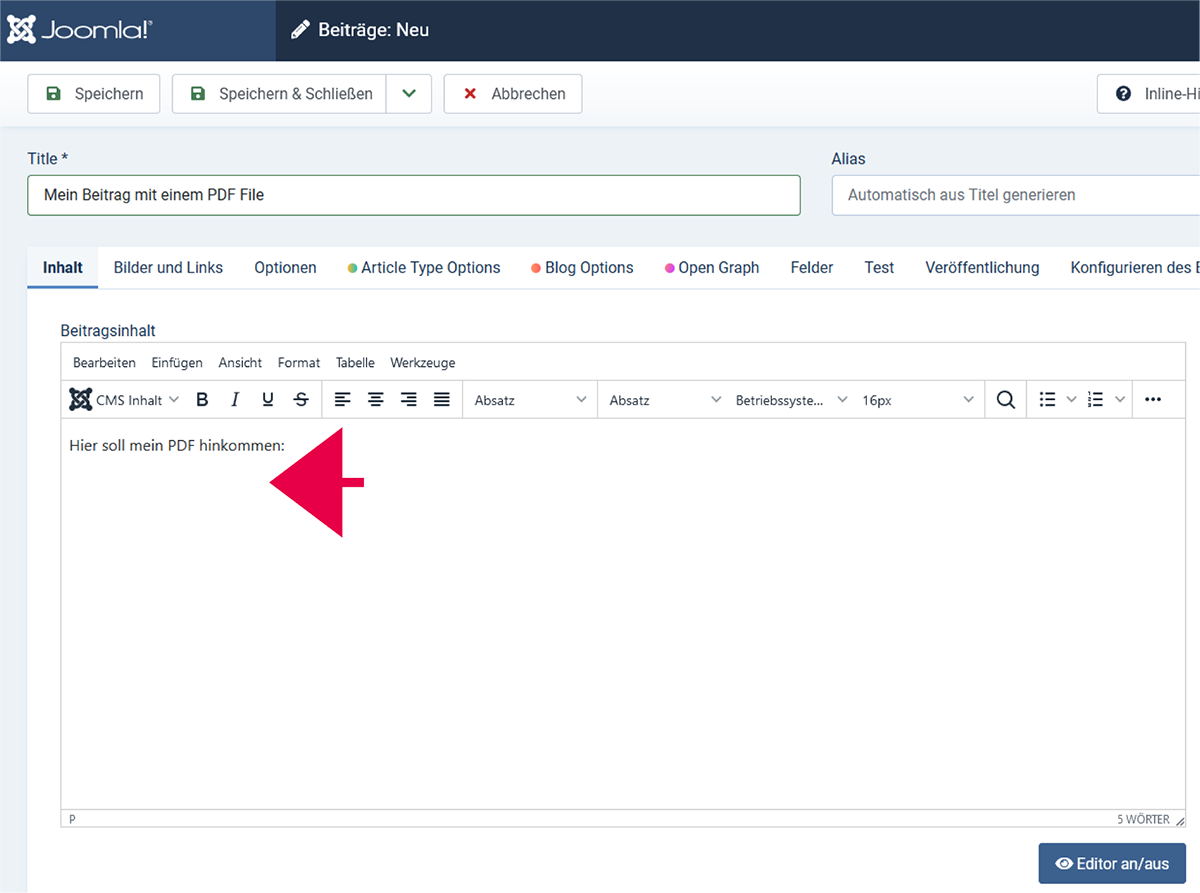Image resolution: width=1200 pixels, height=893 pixels.
Task: Apply strikethrough formatting
Action: (x=301, y=400)
